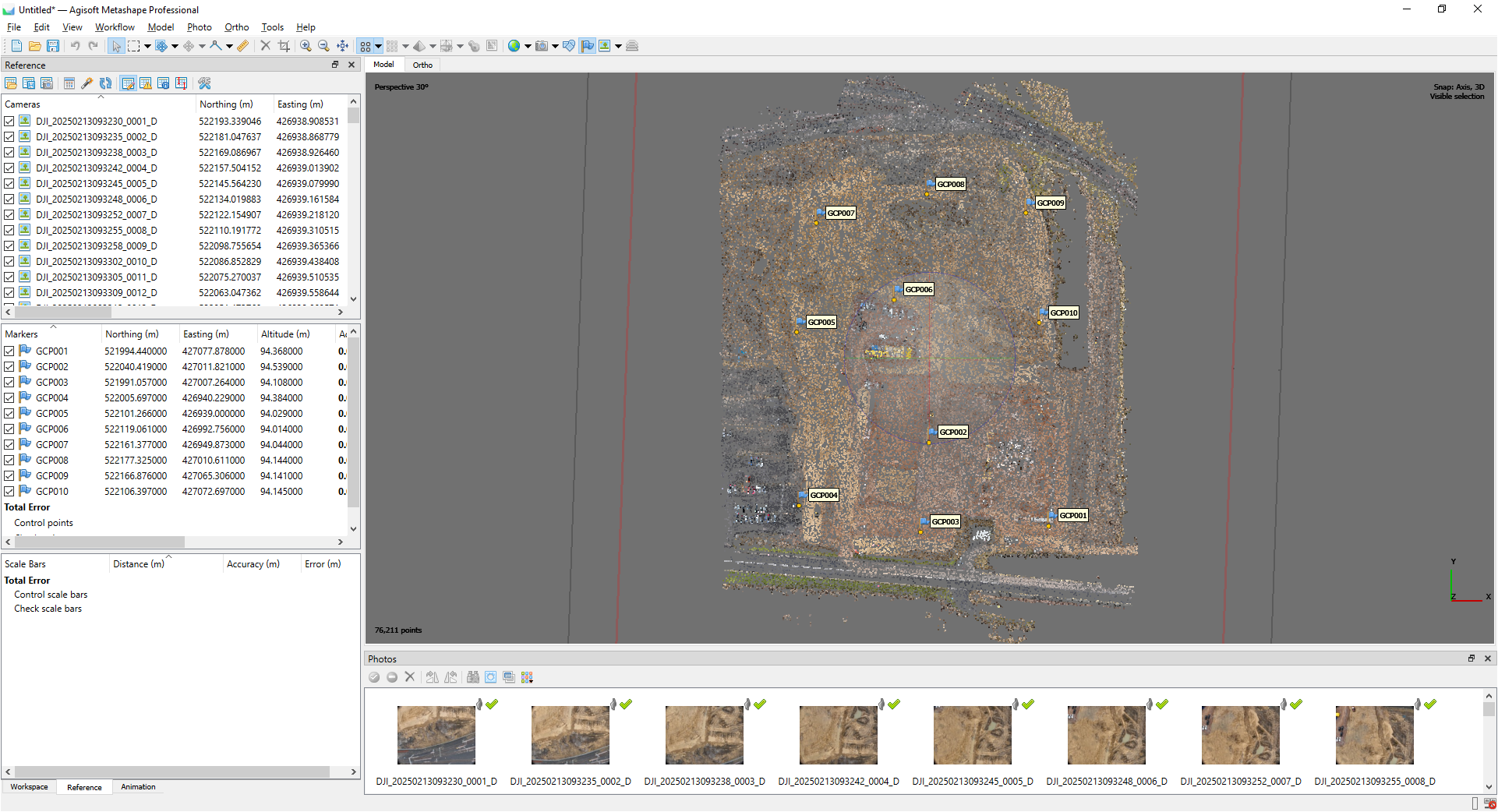Open the Ortho menu

[x=237, y=27]
